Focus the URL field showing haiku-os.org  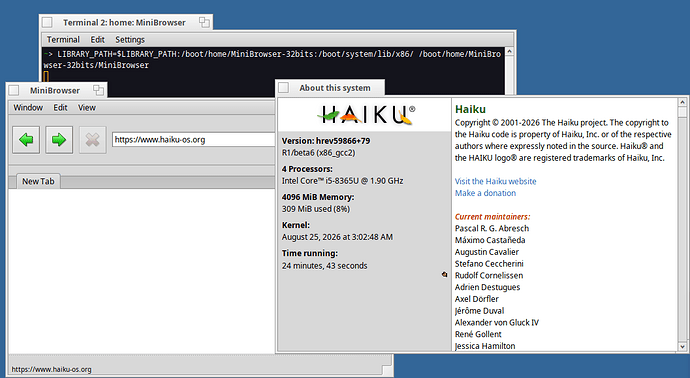(194, 140)
